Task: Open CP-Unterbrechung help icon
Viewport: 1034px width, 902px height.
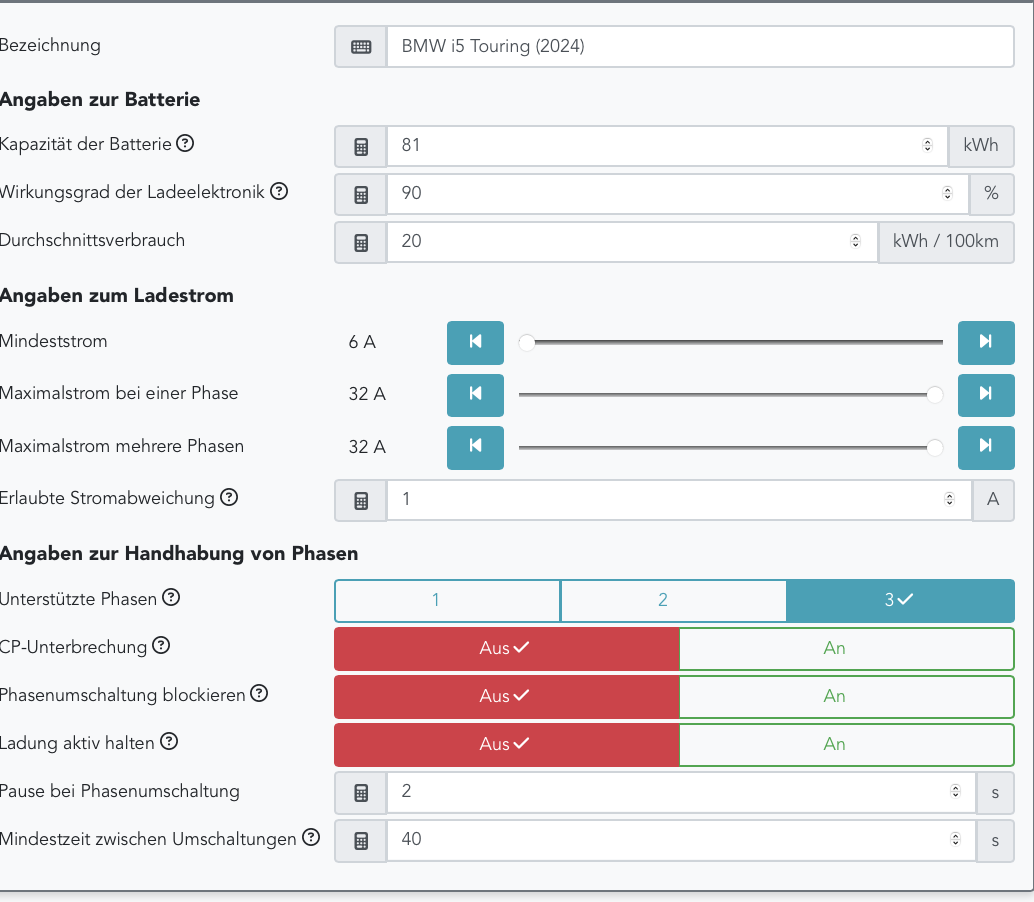Action: [161, 646]
